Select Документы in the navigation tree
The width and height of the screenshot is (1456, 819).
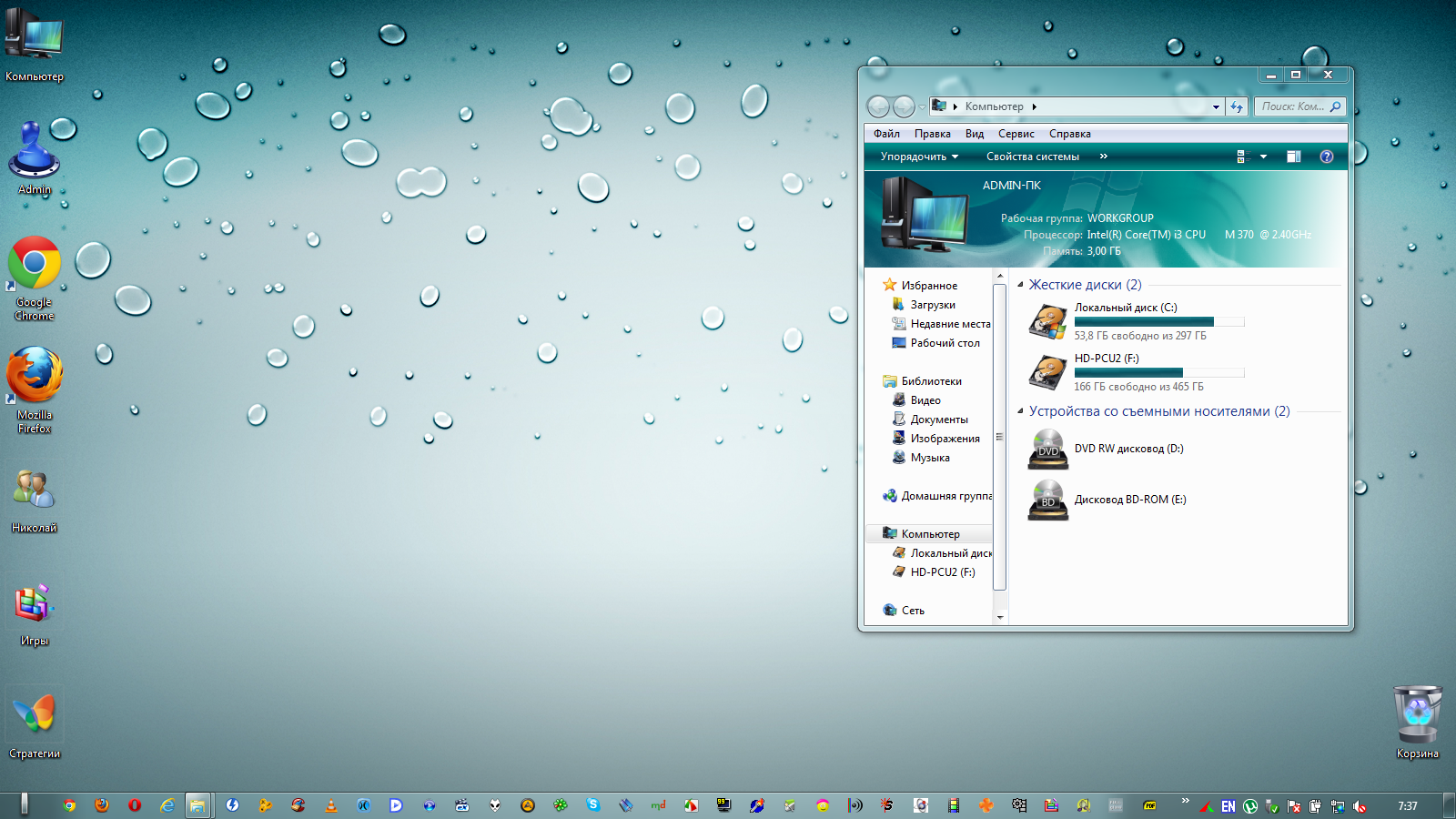click(938, 420)
